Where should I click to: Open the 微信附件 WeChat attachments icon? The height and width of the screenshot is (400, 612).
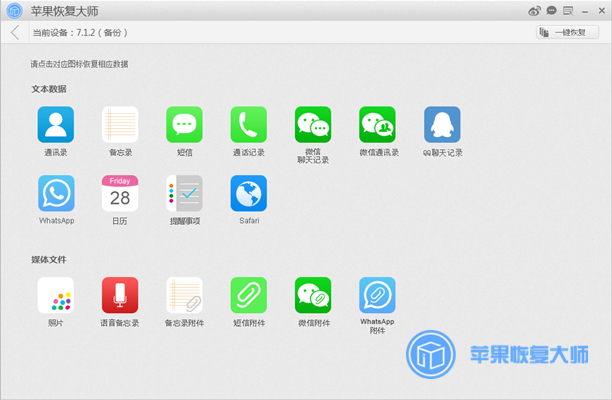pos(313,295)
